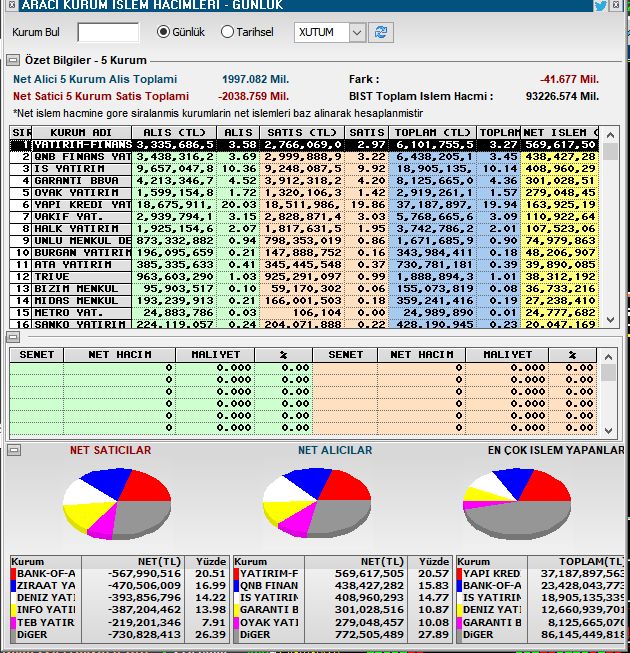Click the right MALIYET column header
Viewport: 630px width, 653px height.
pos(507,355)
